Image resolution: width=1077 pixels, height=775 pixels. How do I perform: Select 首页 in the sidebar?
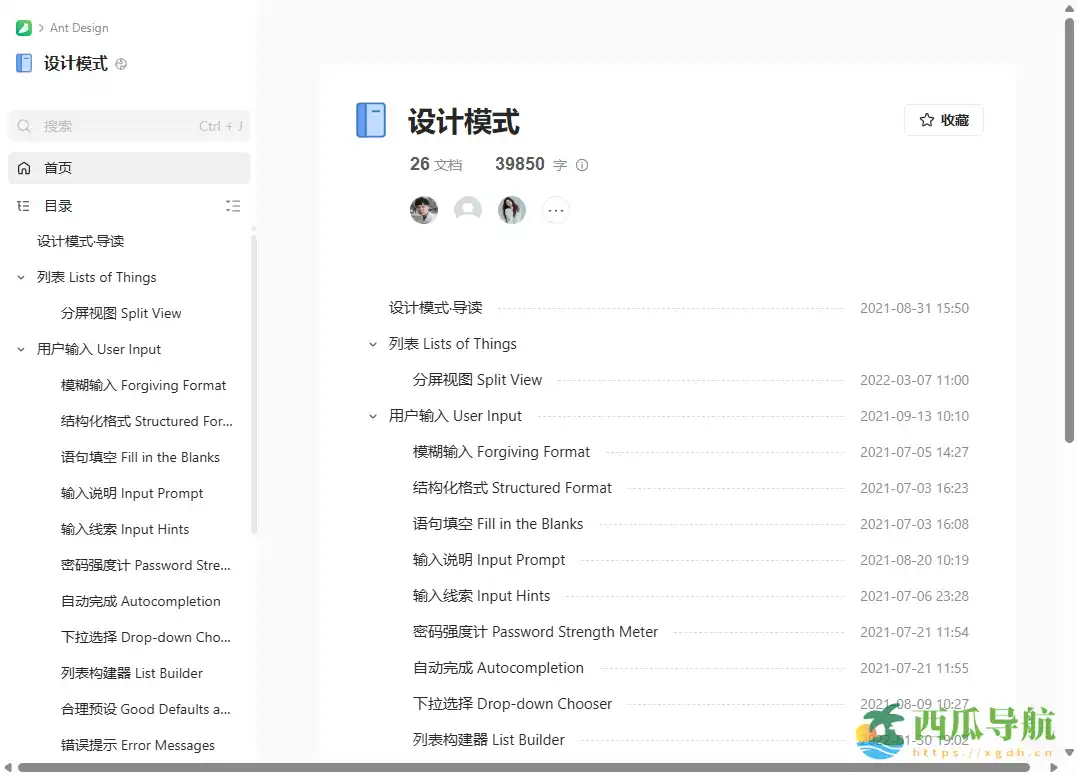click(x=57, y=168)
